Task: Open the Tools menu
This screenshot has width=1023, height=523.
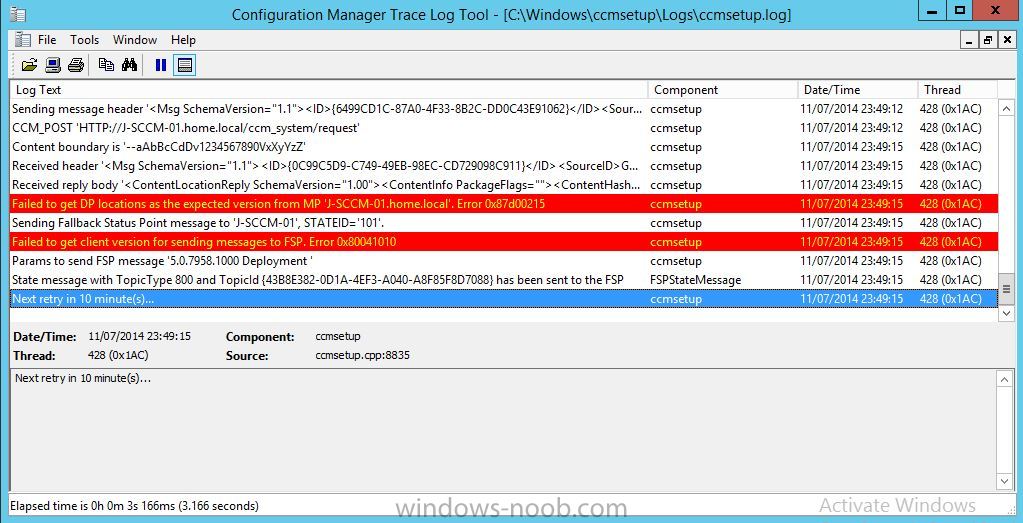Action: tap(85, 40)
